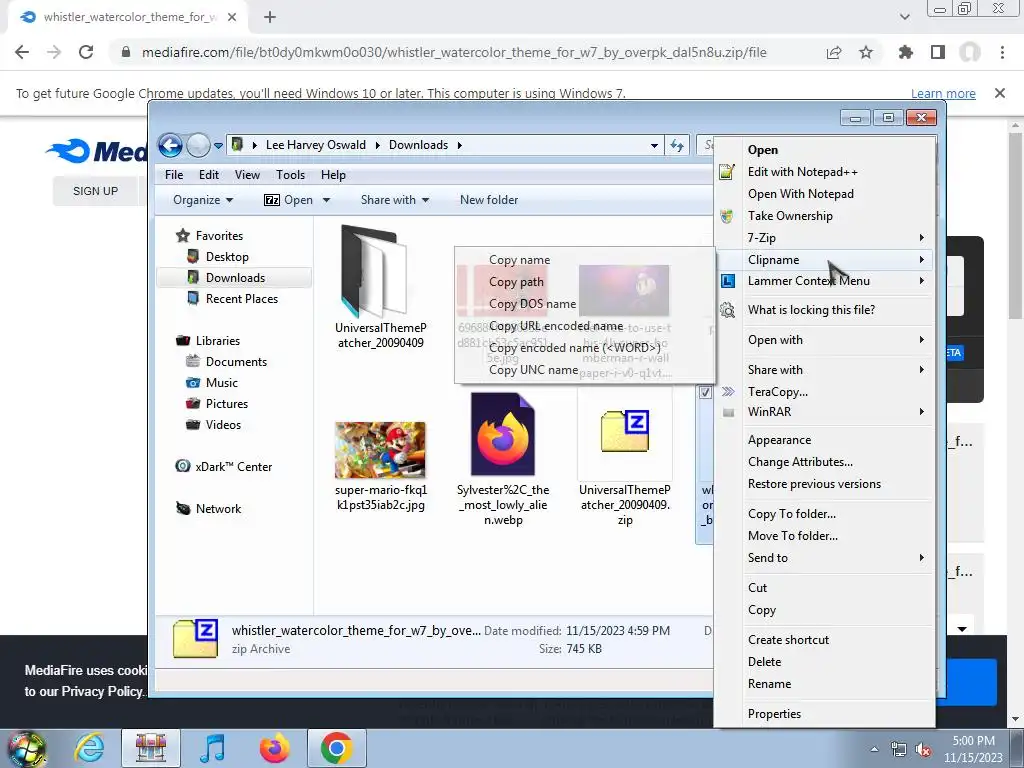
Task: Choose Rename in the context menu
Action: (769, 684)
